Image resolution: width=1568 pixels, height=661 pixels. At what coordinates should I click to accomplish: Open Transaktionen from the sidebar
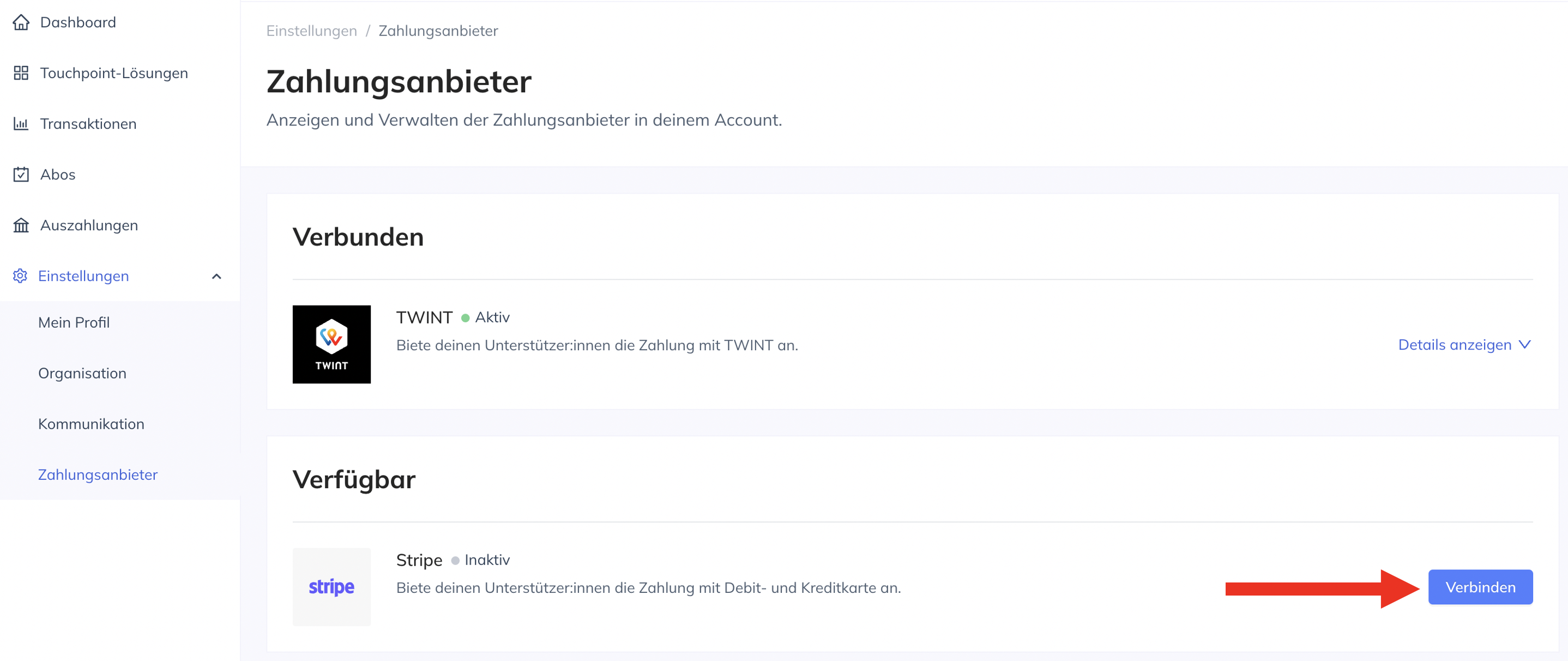[x=88, y=124]
